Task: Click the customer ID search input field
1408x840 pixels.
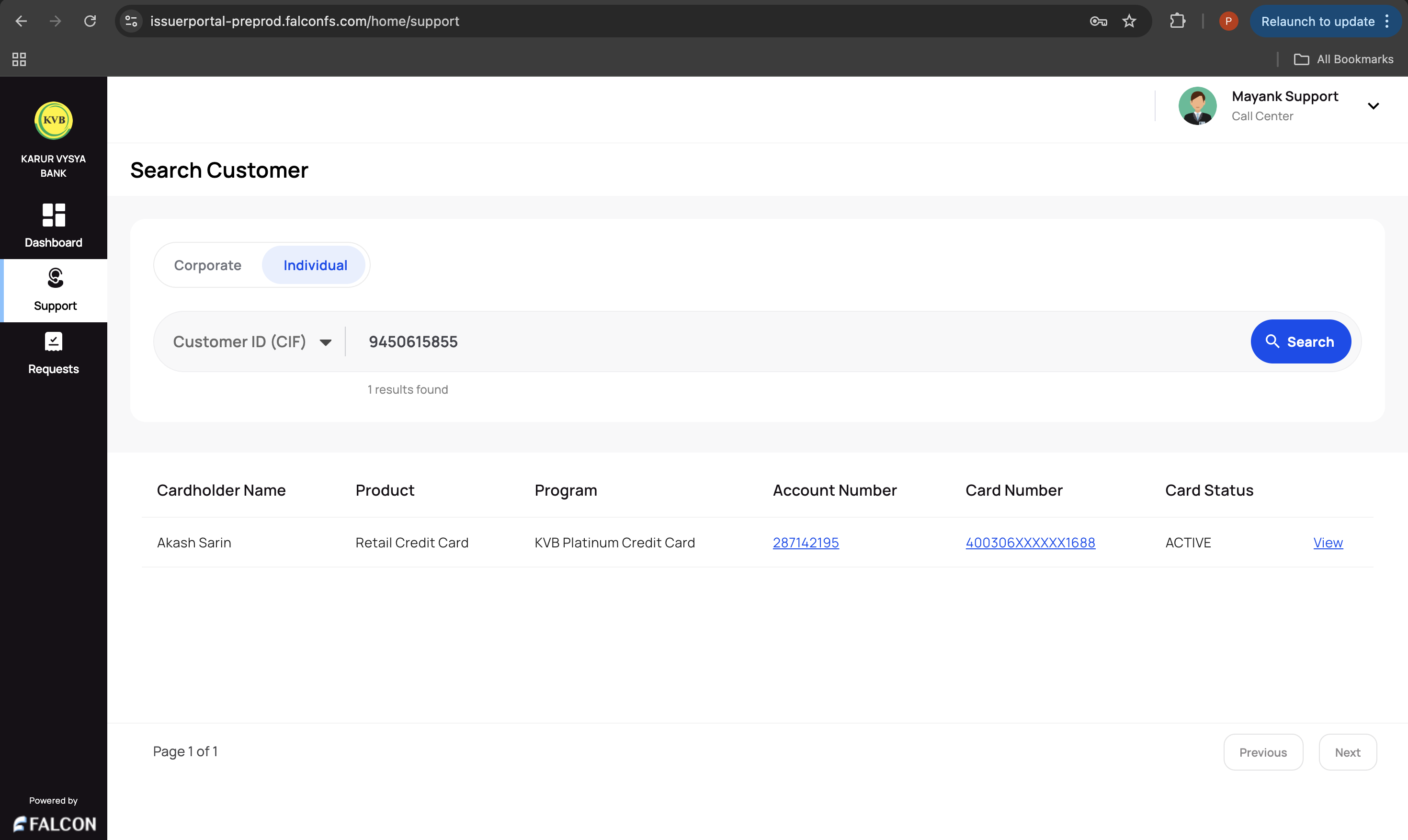Action: click(792, 342)
